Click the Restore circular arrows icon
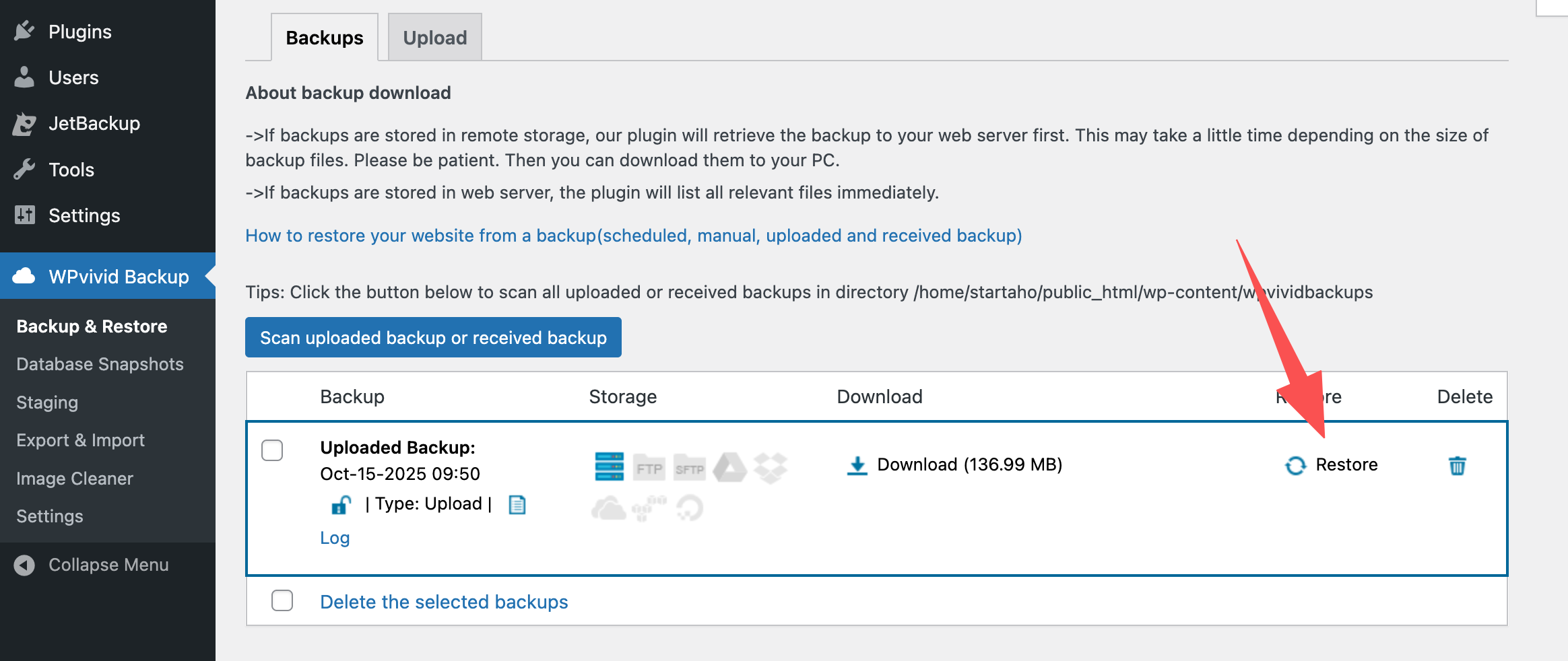The height and width of the screenshot is (661, 1568). (1295, 466)
